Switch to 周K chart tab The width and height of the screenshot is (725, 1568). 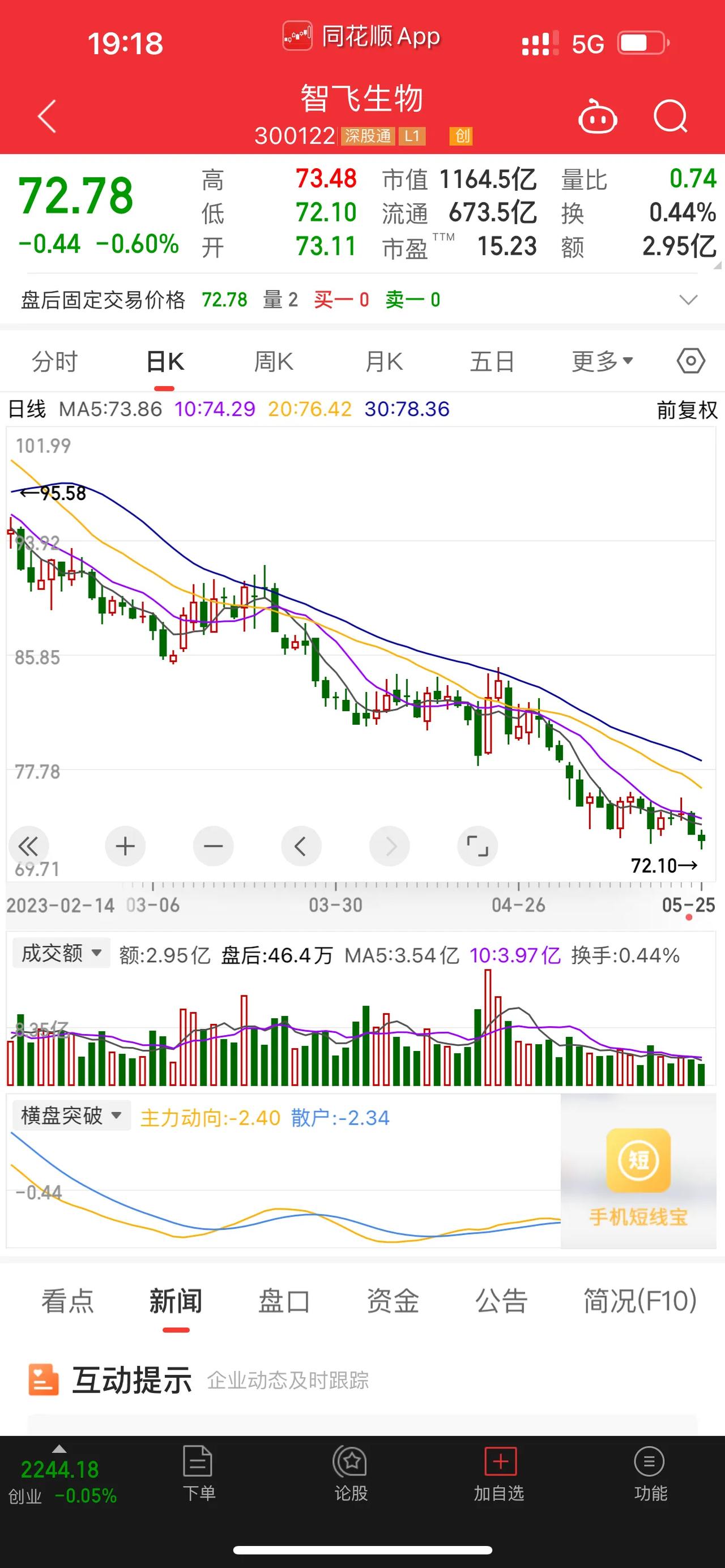(x=274, y=362)
